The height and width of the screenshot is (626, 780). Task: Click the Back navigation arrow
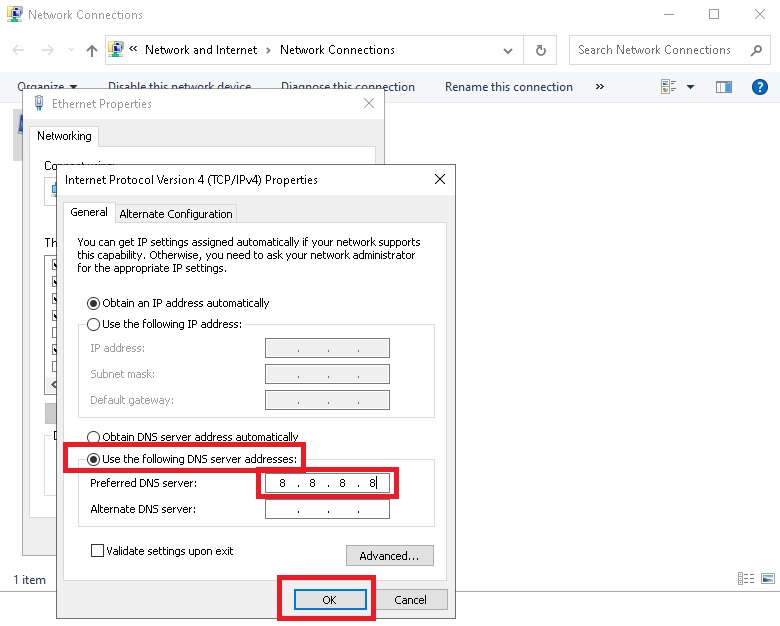pos(19,50)
